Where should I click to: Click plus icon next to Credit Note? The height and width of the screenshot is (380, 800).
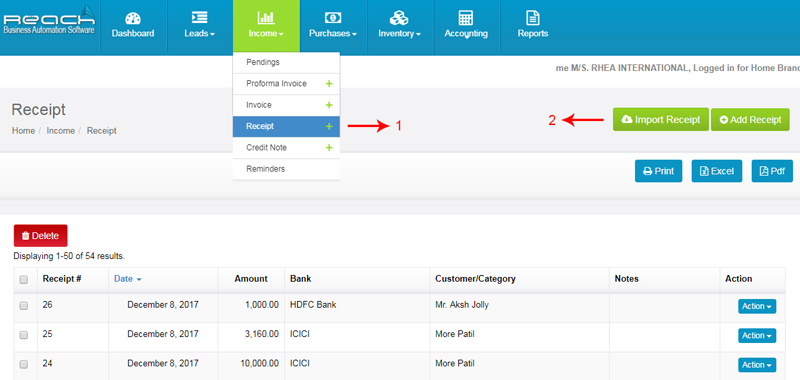pyautogui.click(x=329, y=147)
